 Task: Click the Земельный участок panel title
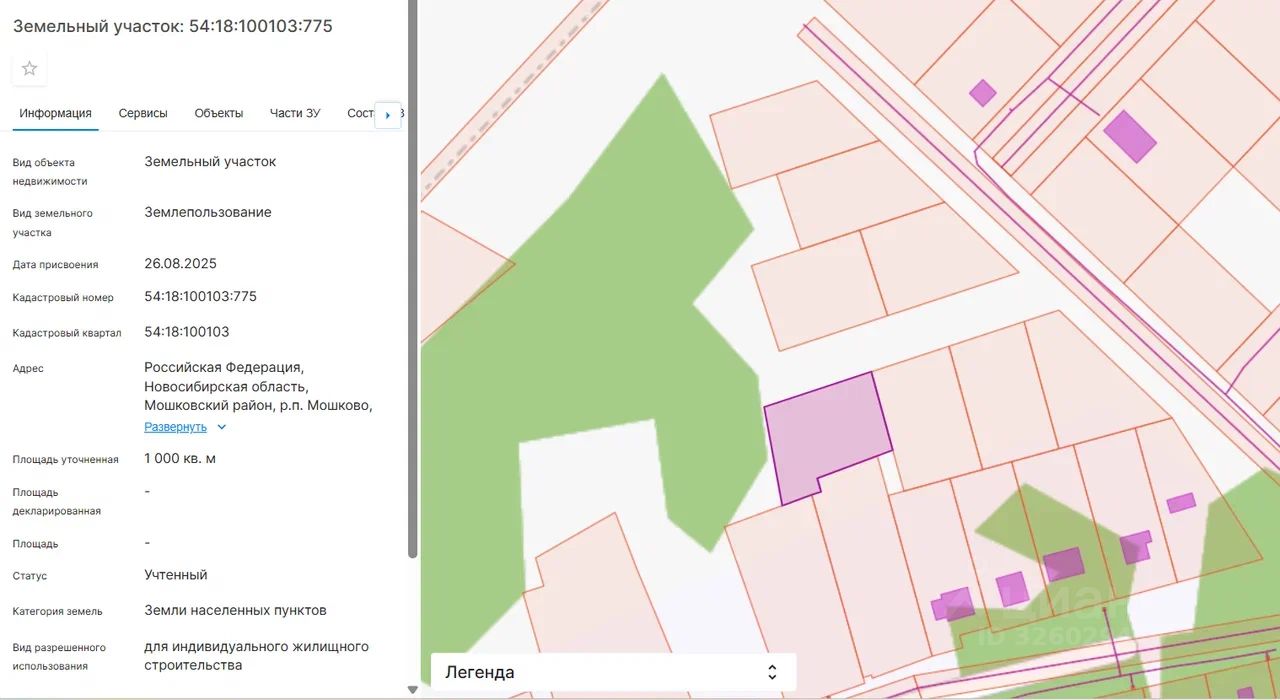(172, 26)
